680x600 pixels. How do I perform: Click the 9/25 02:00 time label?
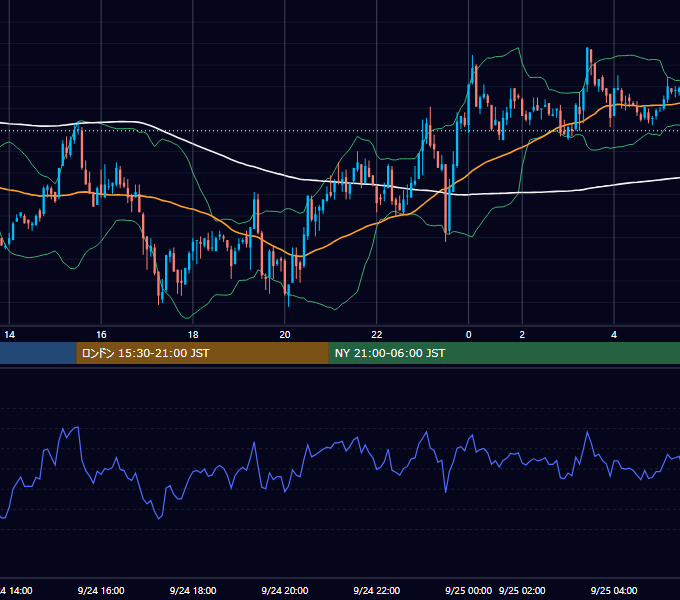[522, 590]
